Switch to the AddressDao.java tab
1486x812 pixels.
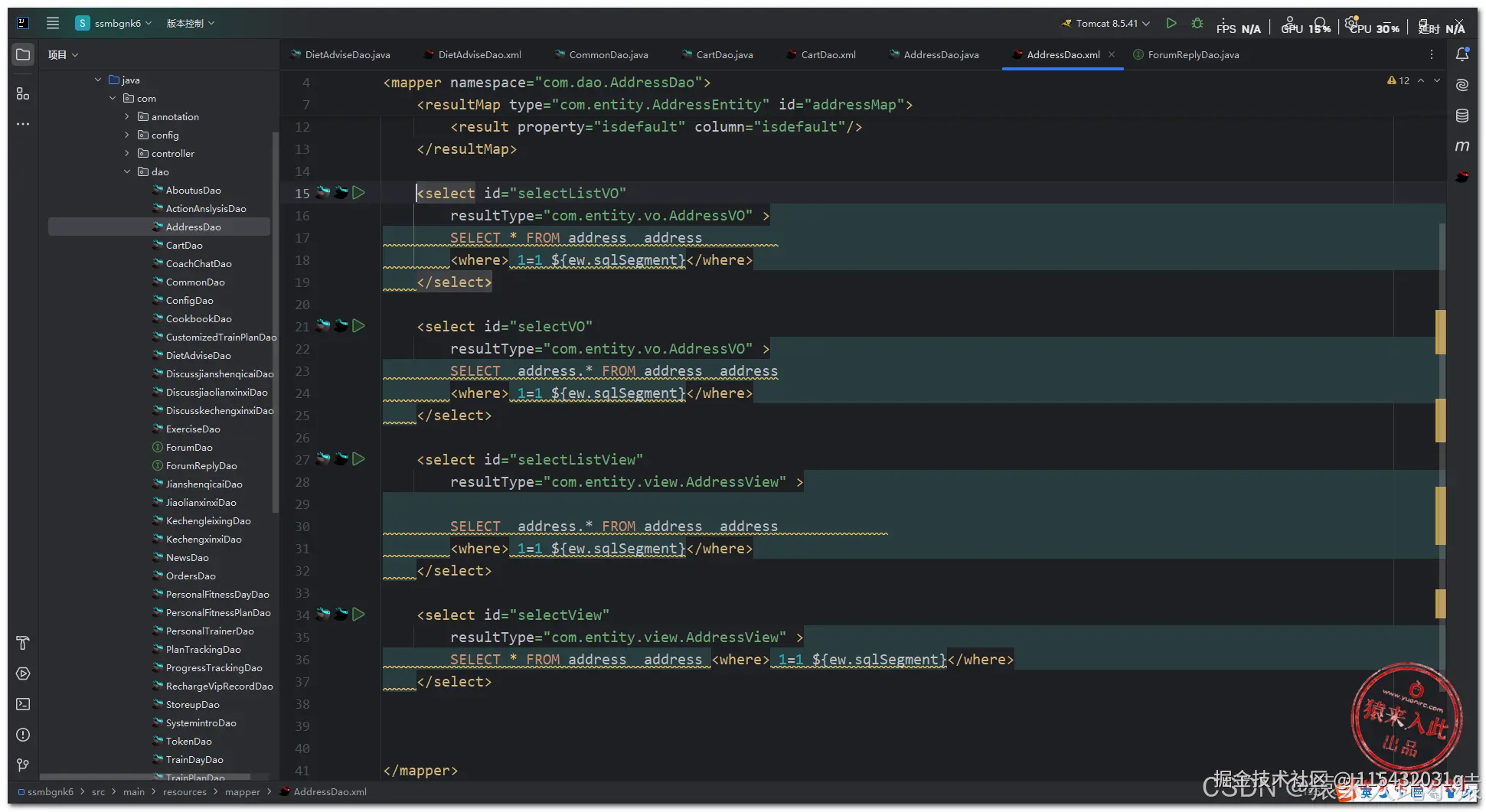[x=934, y=54]
